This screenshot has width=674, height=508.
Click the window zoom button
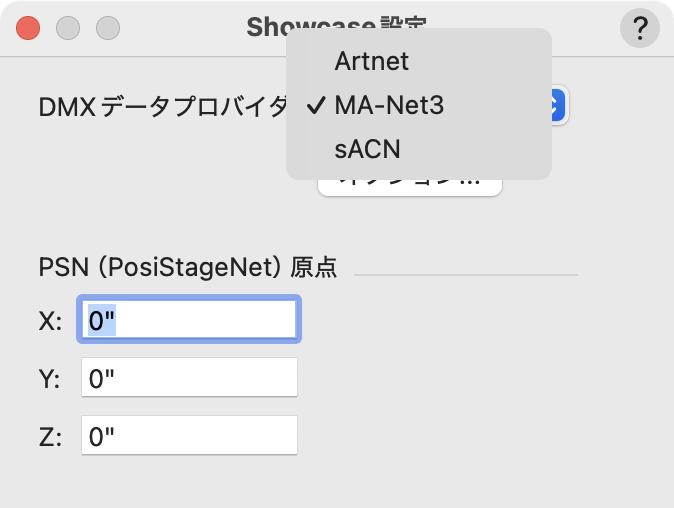[x=108, y=28]
